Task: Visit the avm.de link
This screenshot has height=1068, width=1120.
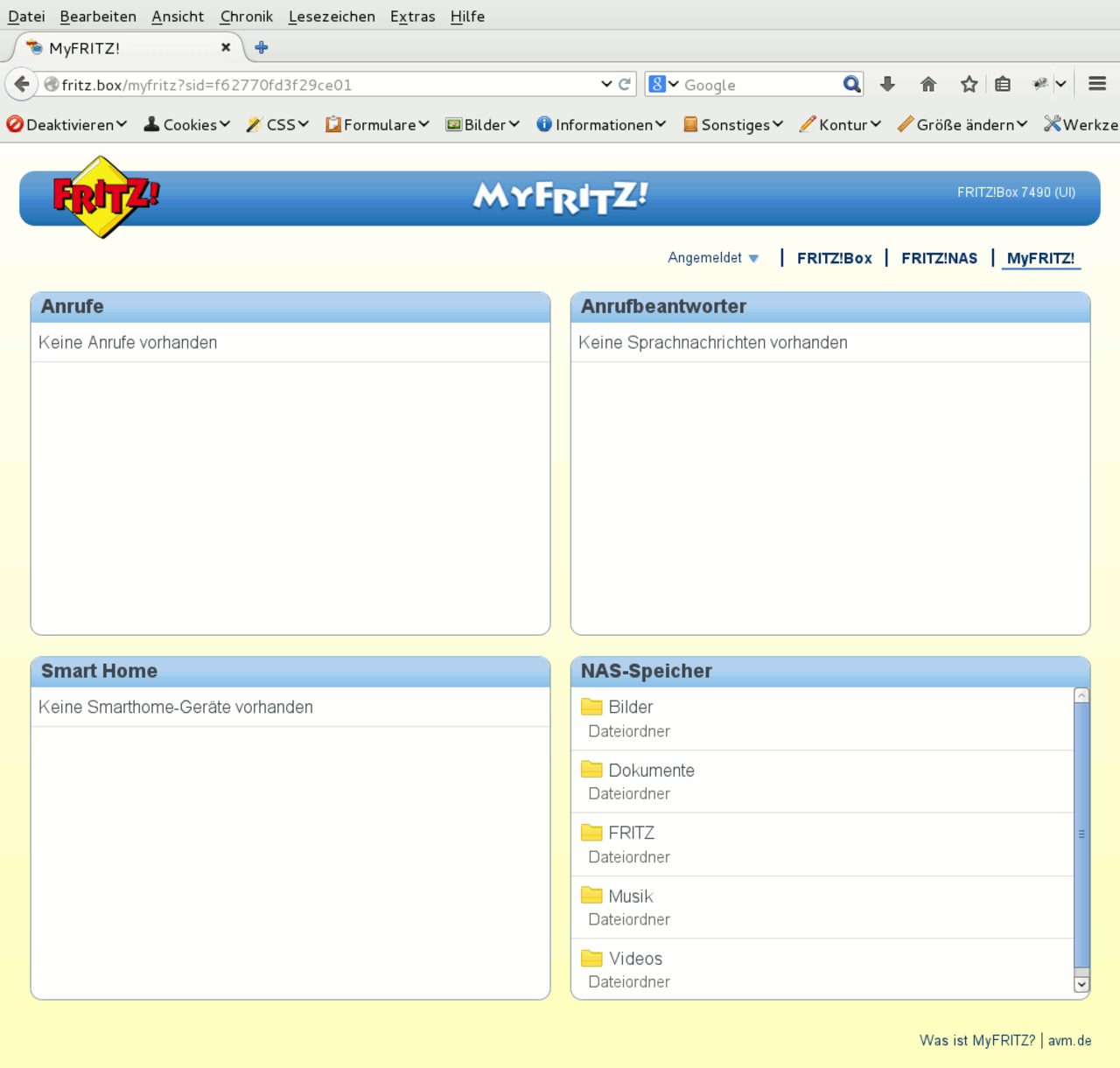Action: click(1070, 1041)
